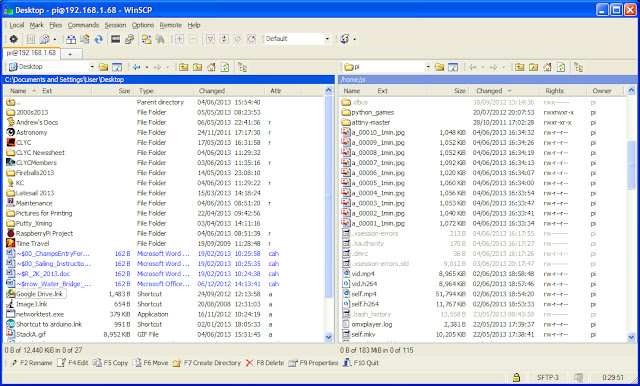Select pi@192.168.1.68 session tab
The height and width of the screenshot is (386, 640).
tap(31, 53)
